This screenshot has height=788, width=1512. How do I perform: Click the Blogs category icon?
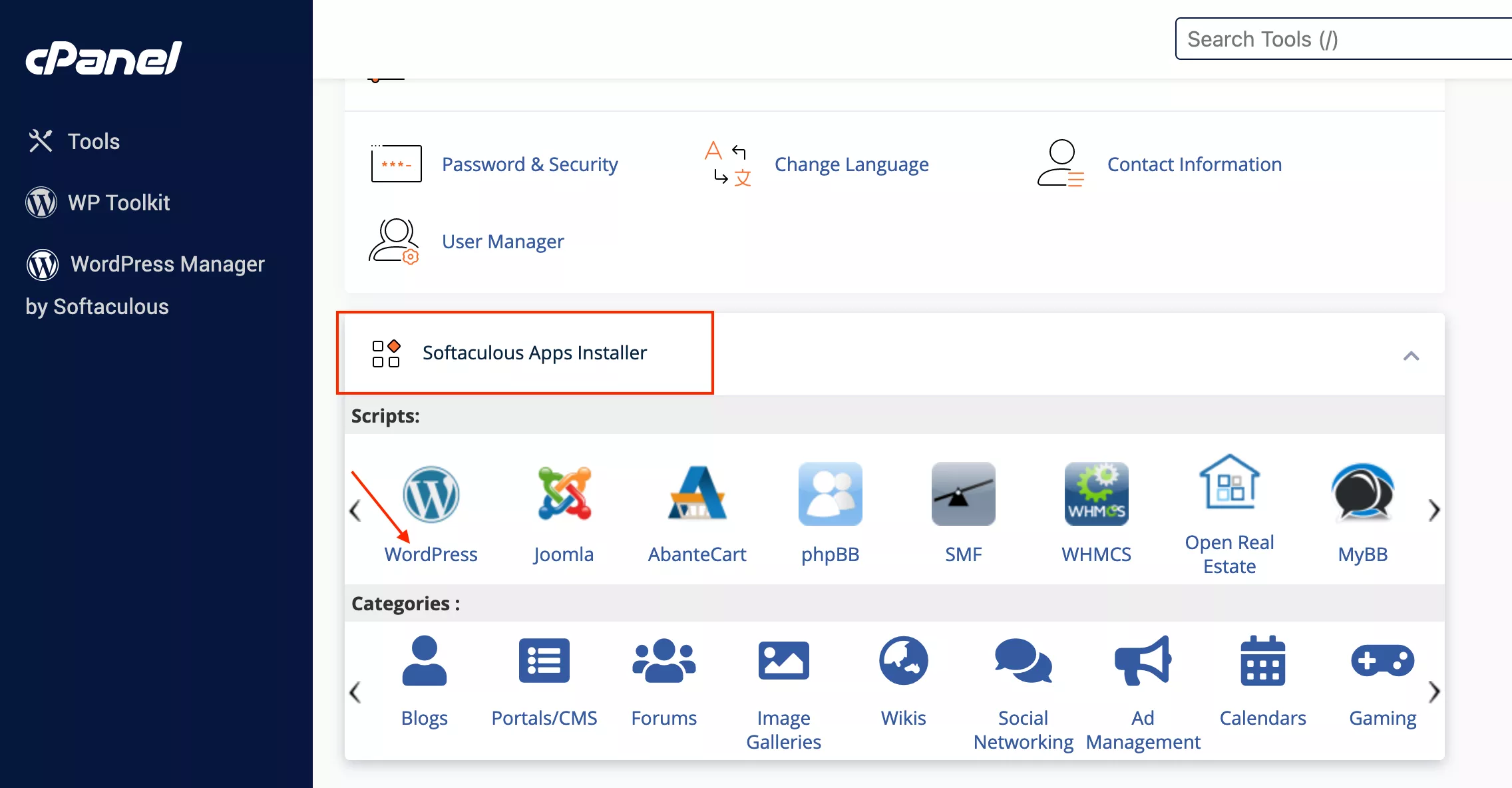pyautogui.click(x=425, y=660)
